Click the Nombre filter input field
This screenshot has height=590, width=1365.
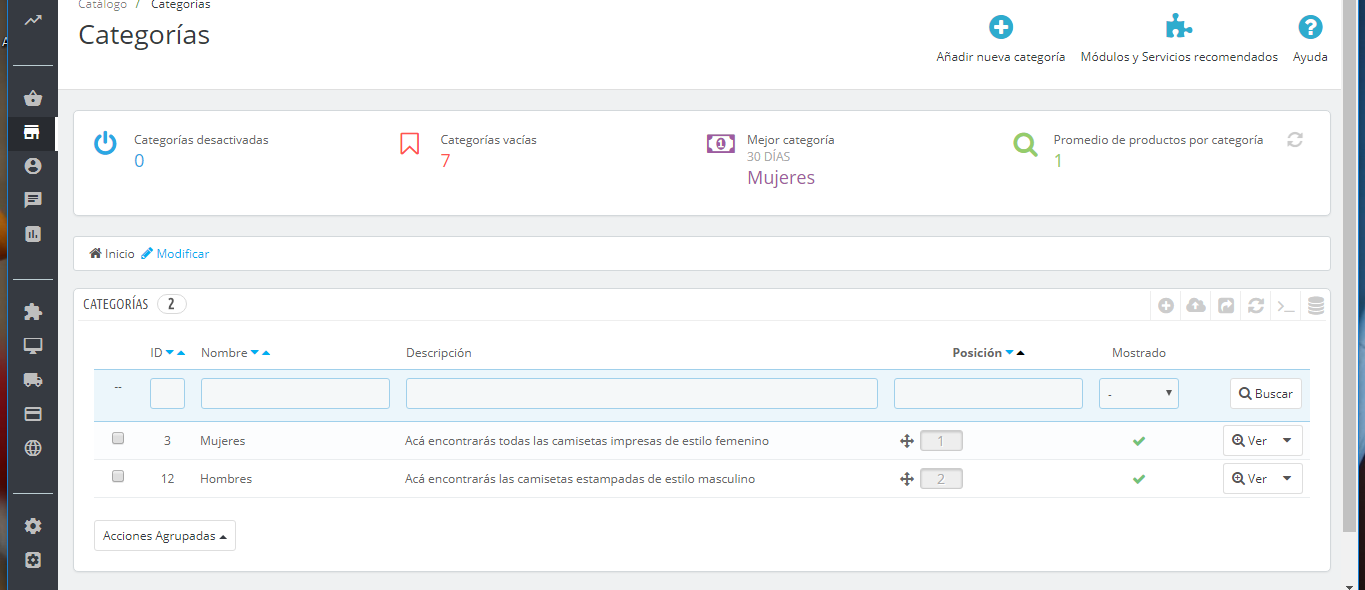pyautogui.click(x=295, y=394)
